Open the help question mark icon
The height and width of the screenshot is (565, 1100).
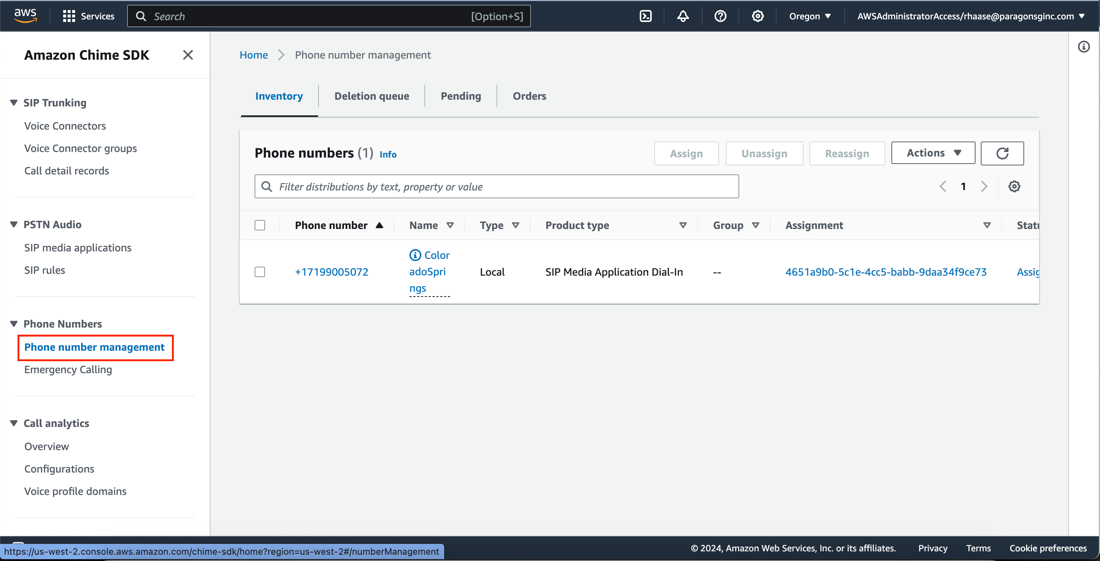click(x=720, y=16)
